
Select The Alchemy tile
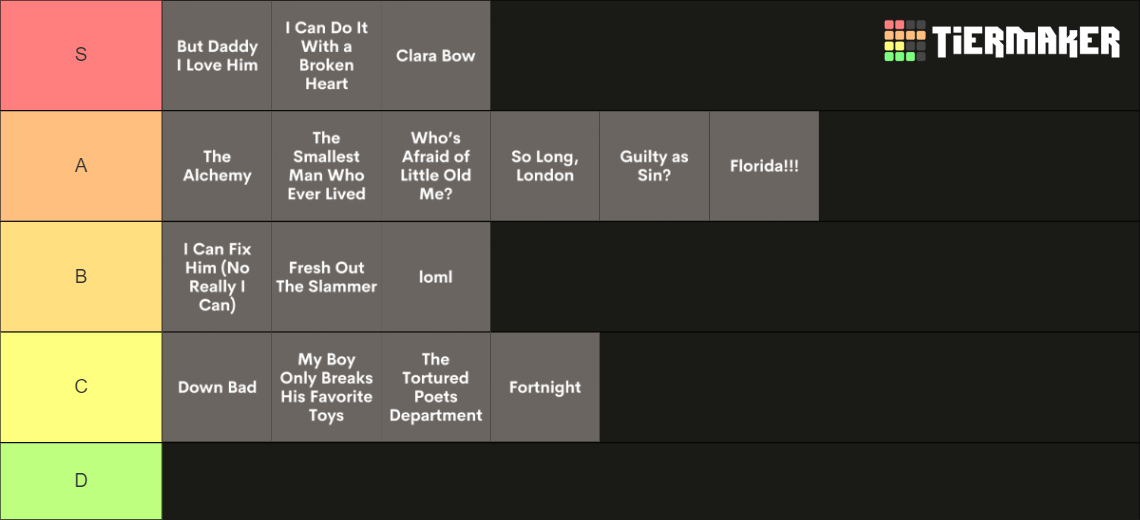tap(217, 166)
